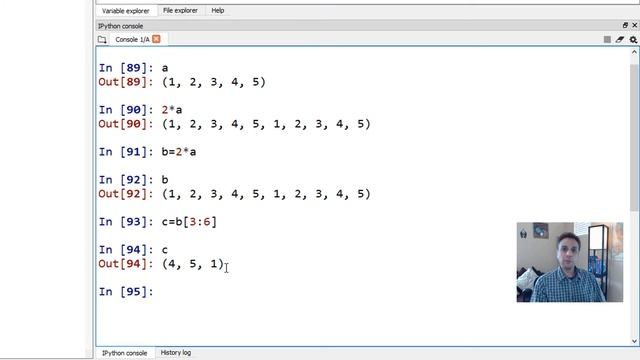This screenshot has height=360, width=640.
Task: Switch to the IPython console bottom tab
Action: tap(124, 353)
